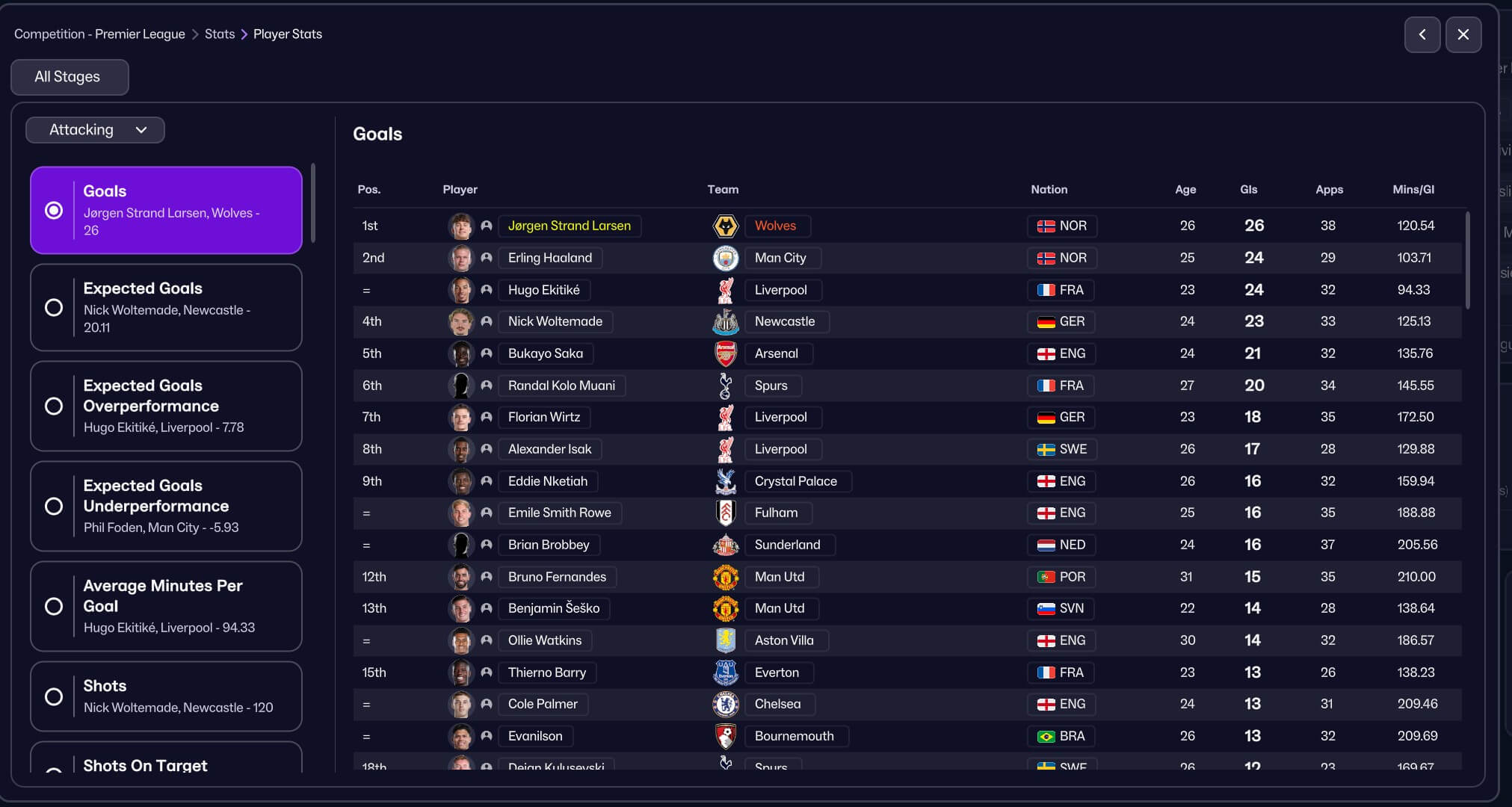Open Jørgen Strand Larsen's player profile
The image size is (1512, 807).
[569, 226]
